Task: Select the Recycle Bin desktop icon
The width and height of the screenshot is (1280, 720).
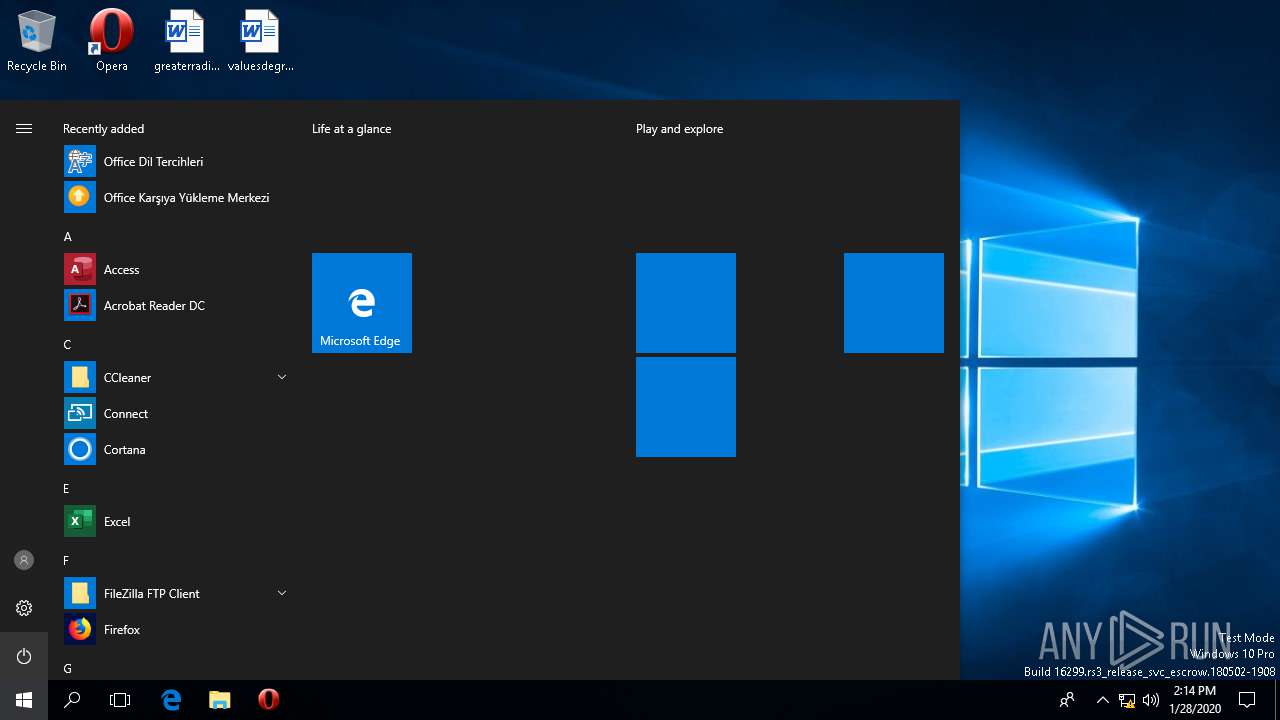Action: (37, 42)
